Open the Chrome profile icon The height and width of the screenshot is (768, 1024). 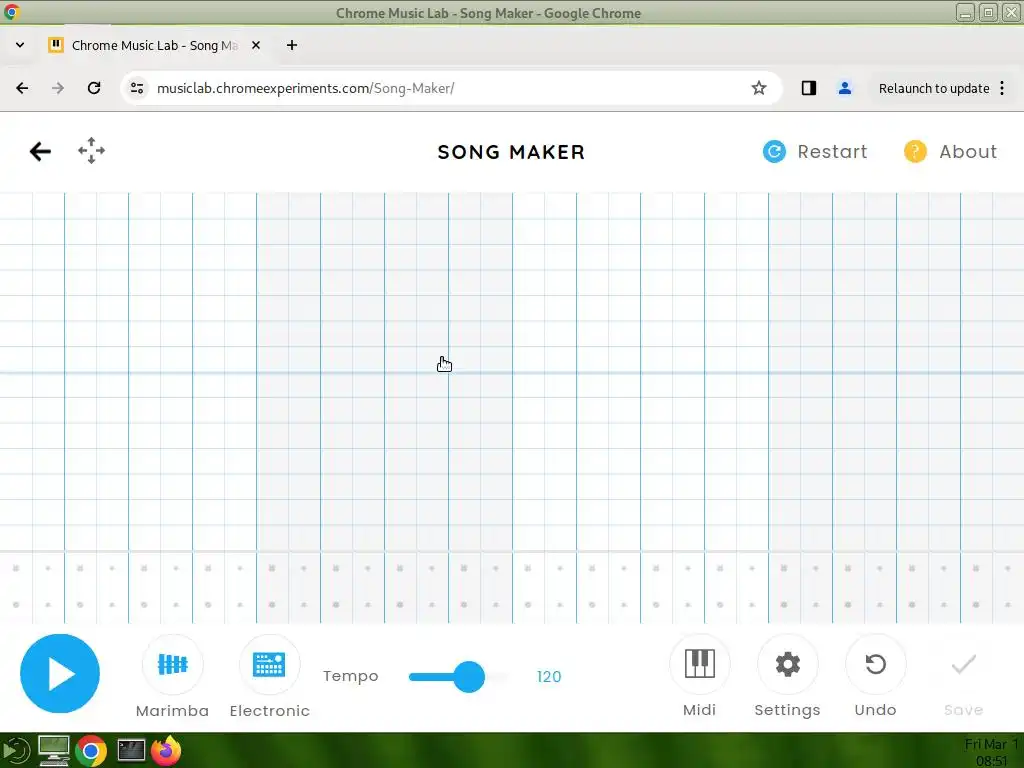(x=844, y=88)
